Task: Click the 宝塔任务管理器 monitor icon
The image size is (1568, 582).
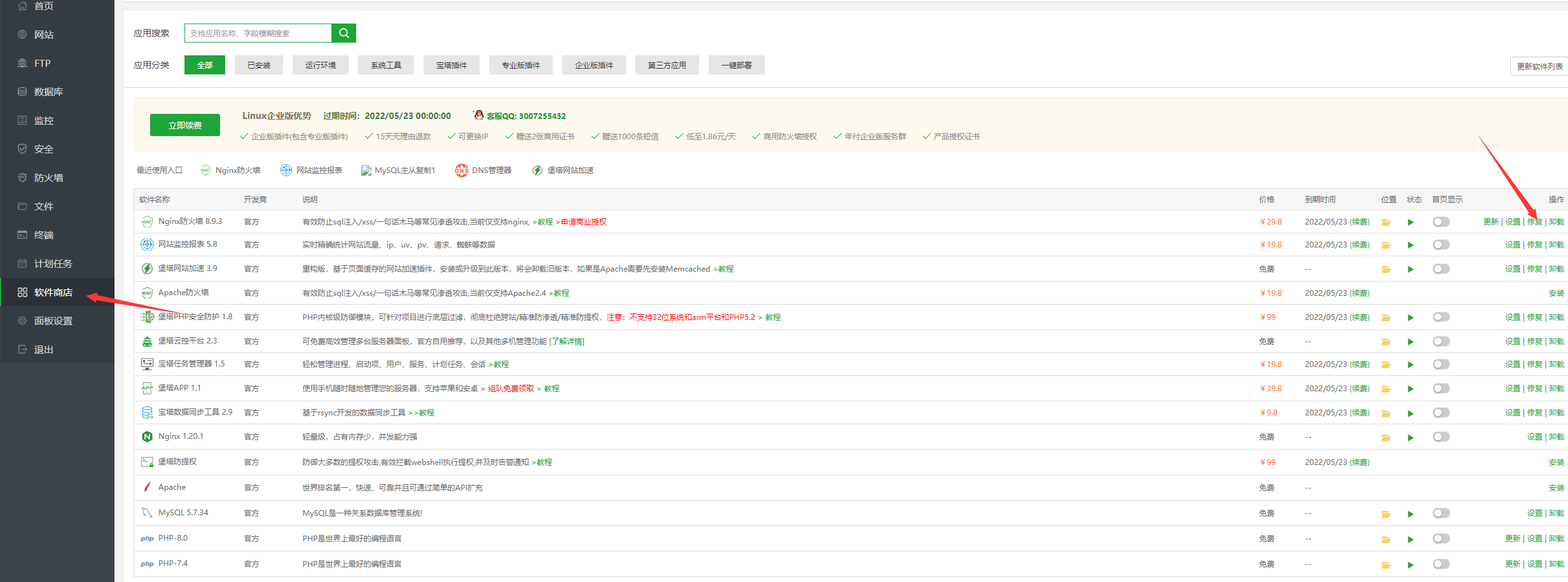Action: pyautogui.click(x=147, y=364)
